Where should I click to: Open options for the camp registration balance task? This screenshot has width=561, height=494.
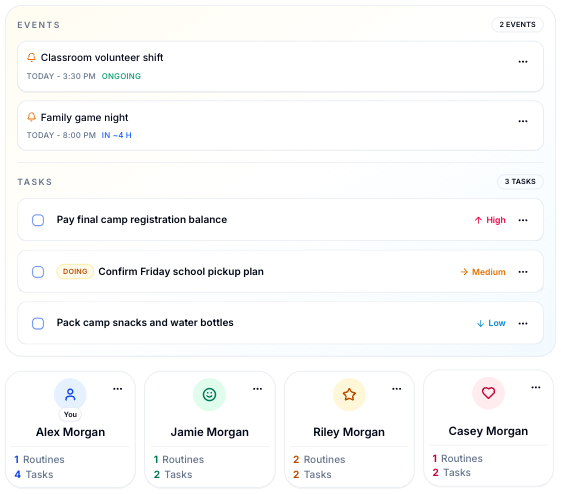523,220
